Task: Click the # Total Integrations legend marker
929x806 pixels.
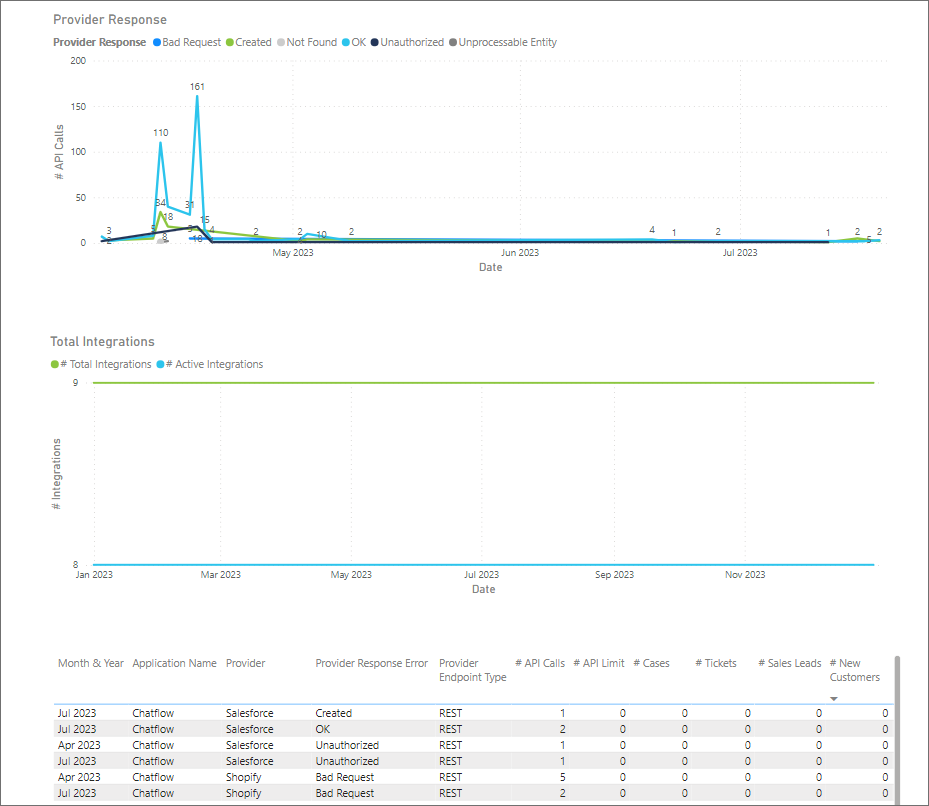Action: click(55, 365)
